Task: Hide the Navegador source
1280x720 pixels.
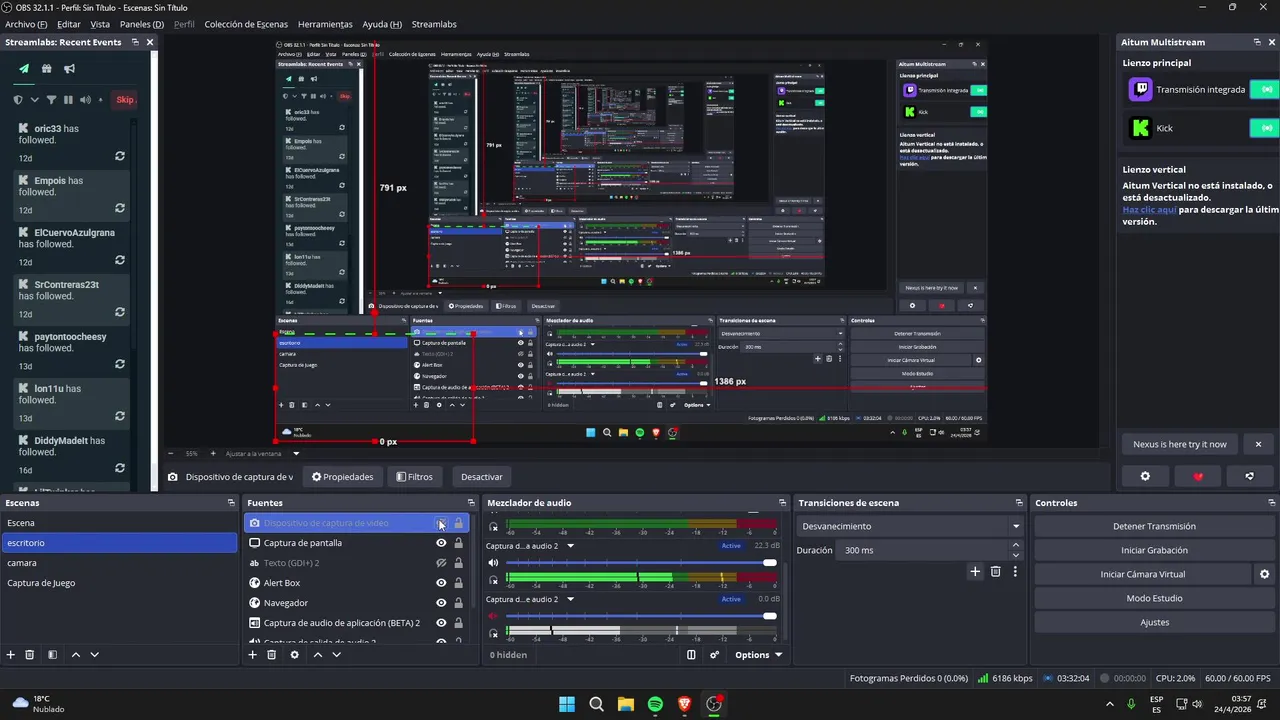Action: click(x=441, y=603)
